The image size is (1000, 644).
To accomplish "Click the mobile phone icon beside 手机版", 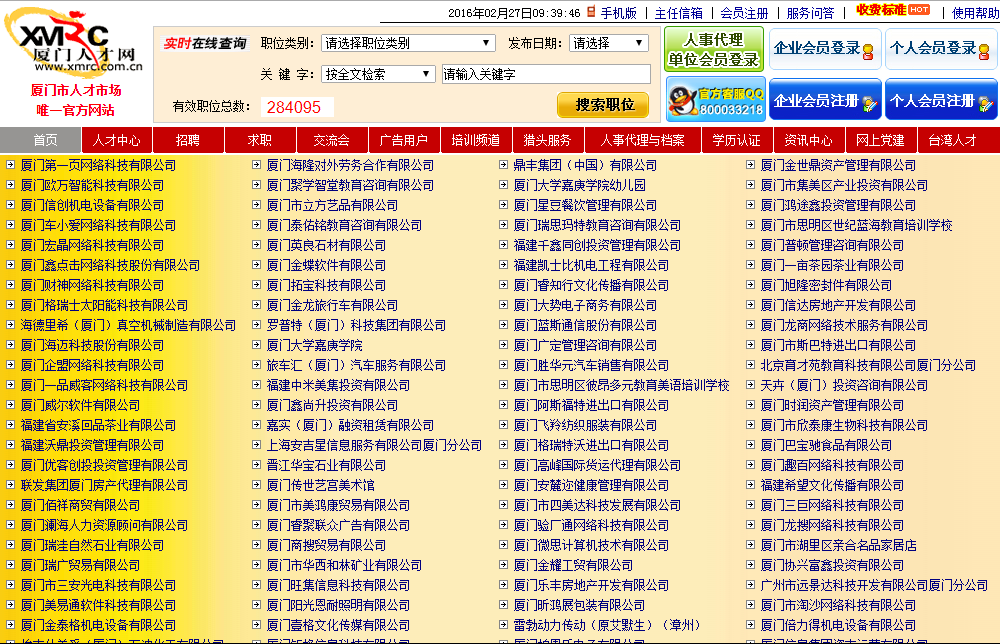I will click(591, 12).
